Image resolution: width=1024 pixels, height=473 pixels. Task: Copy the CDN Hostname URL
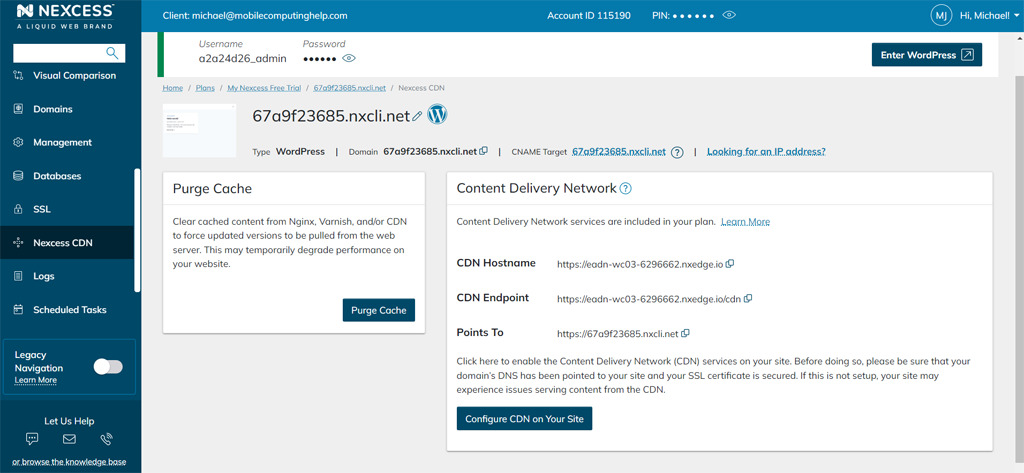click(730, 264)
